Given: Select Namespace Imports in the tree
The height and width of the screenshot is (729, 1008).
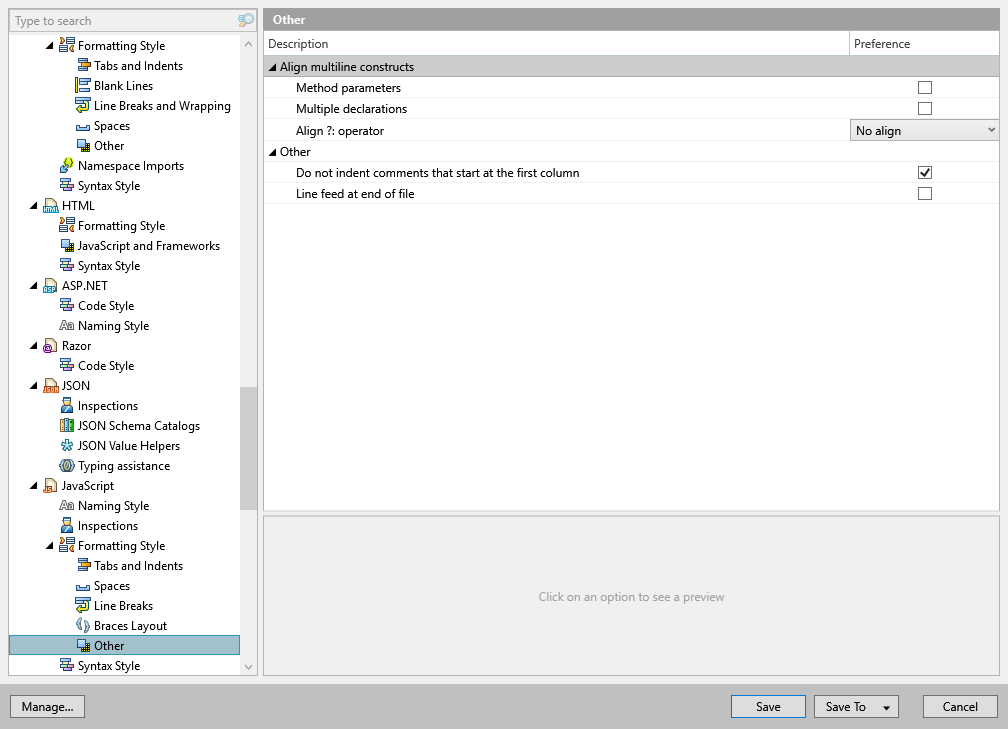Looking at the screenshot, I should point(128,165).
